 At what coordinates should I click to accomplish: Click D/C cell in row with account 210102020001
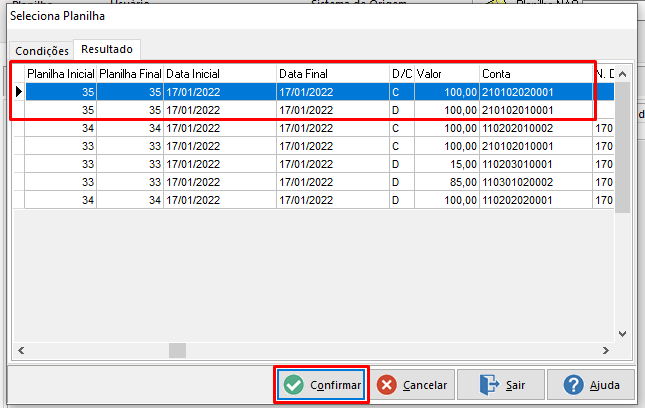click(x=402, y=92)
